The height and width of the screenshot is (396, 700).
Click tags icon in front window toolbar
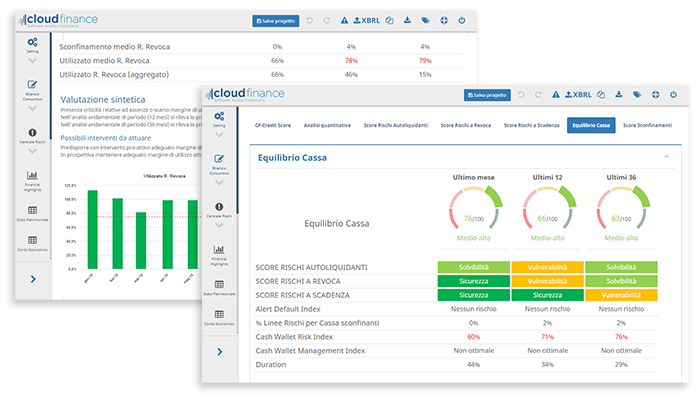[637, 94]
